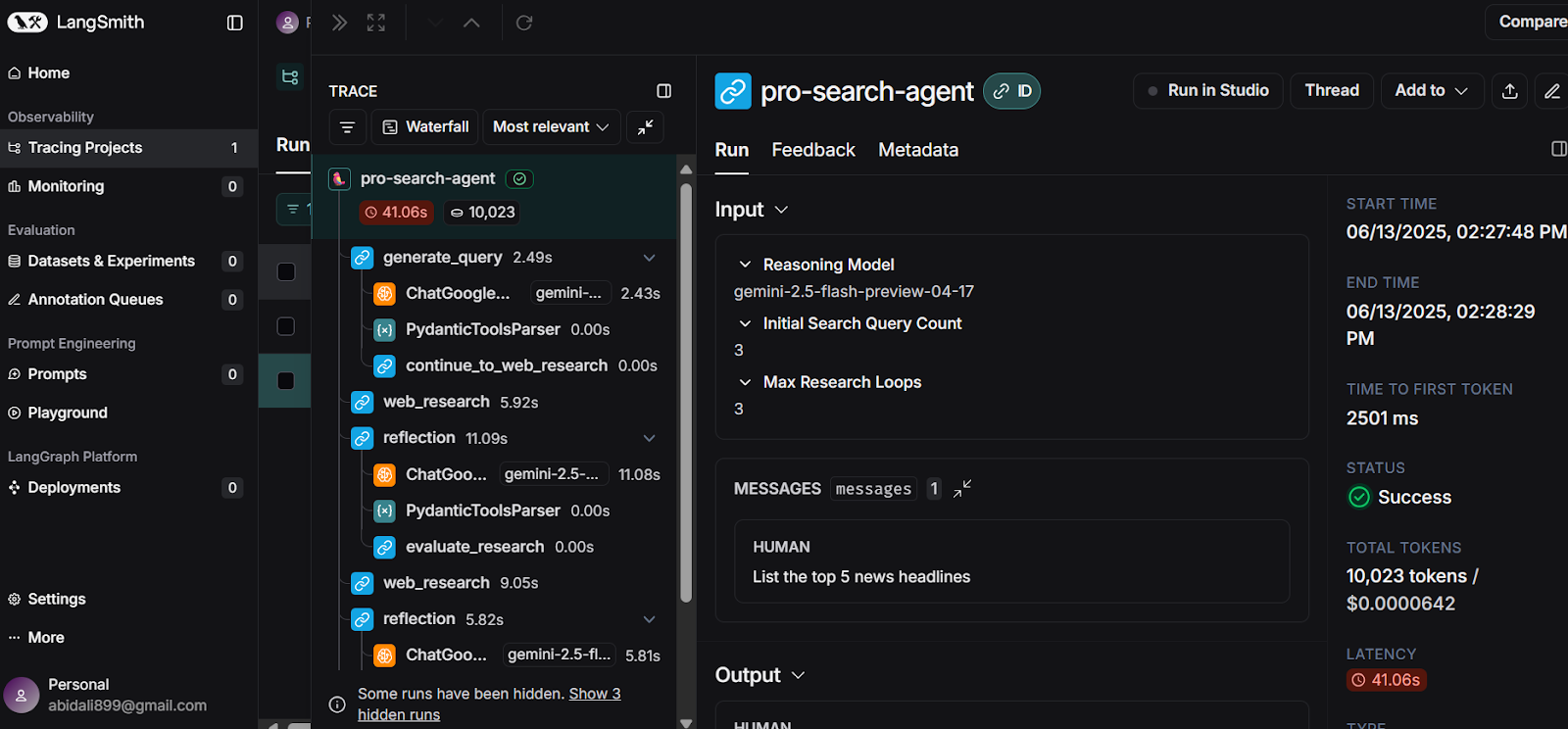Click the collapse-all arrows icon in the trace toolbar
1568x729 pixels.
(x=645, y=127)
